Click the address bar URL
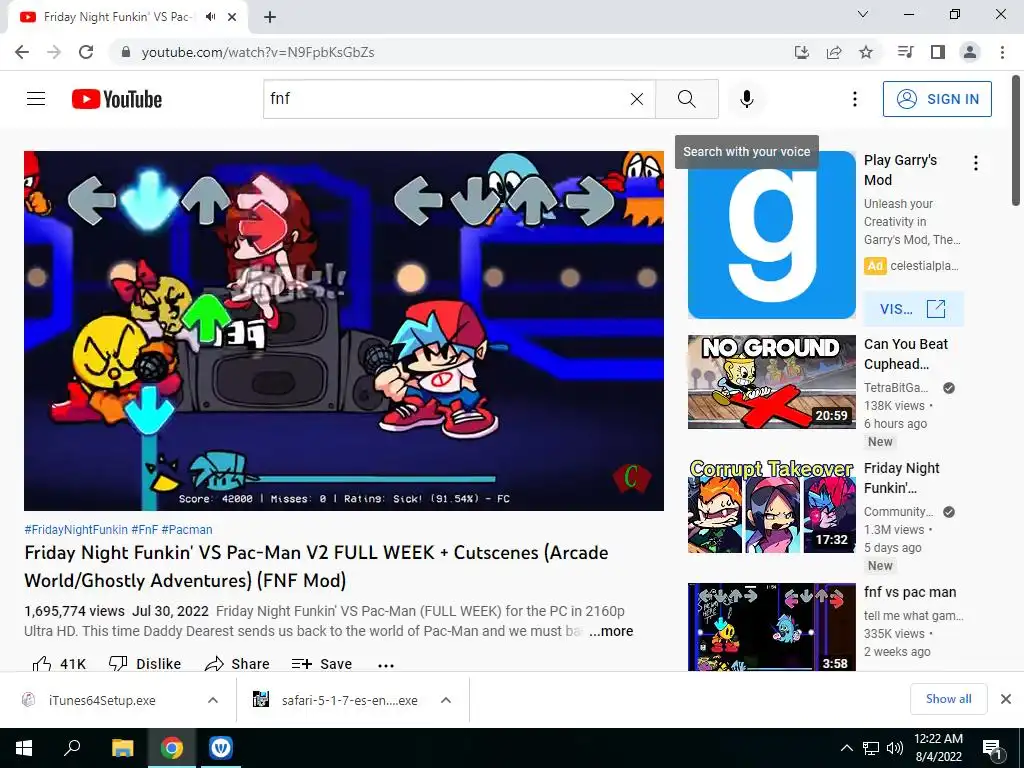The width and height of the screenshot is (1024, 768). (258, 52)
